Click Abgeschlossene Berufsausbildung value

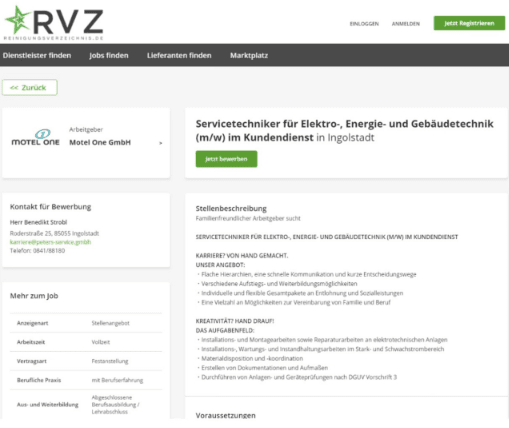point(116,405)
